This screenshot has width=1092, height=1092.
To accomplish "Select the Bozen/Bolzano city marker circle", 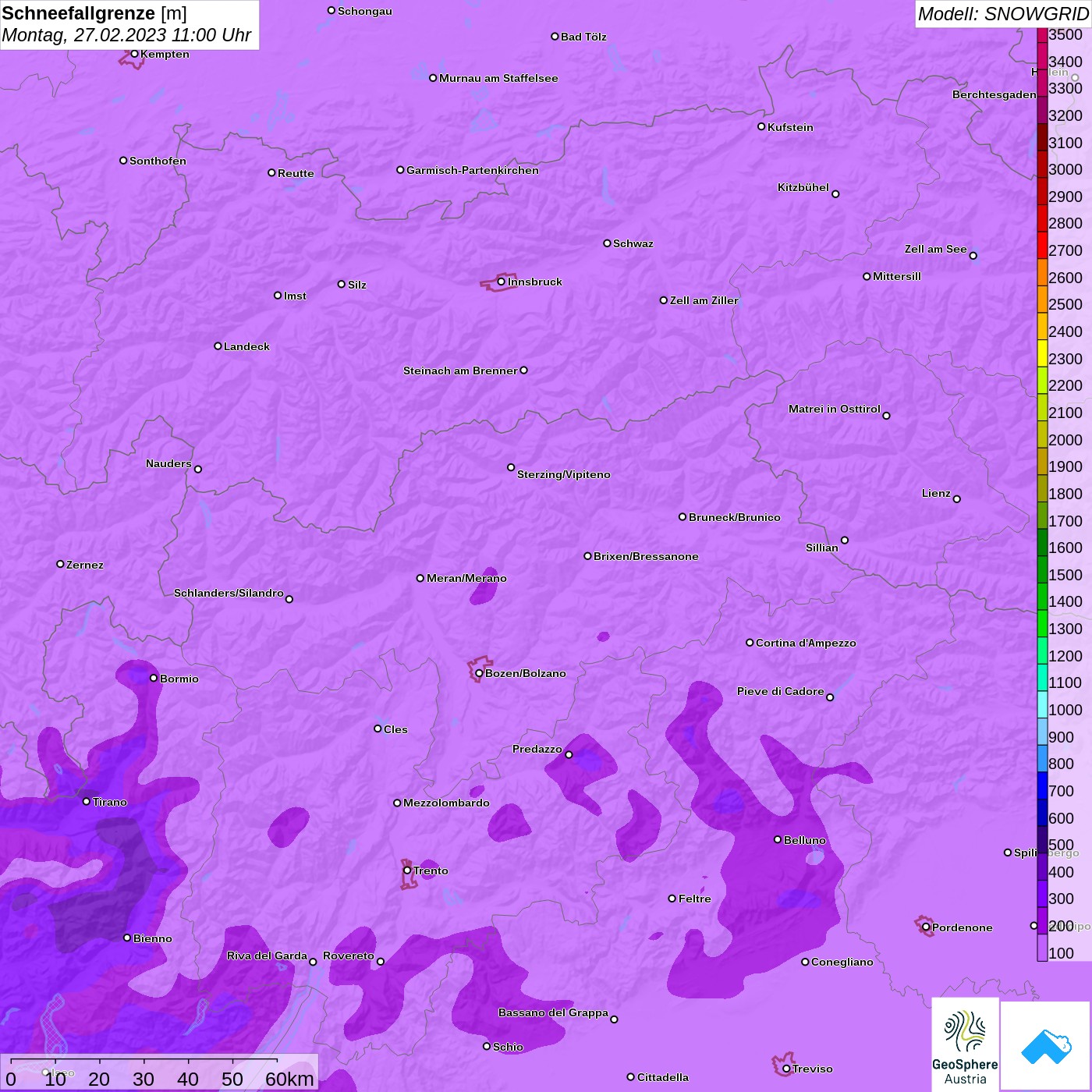I will (x=479, y=673).
